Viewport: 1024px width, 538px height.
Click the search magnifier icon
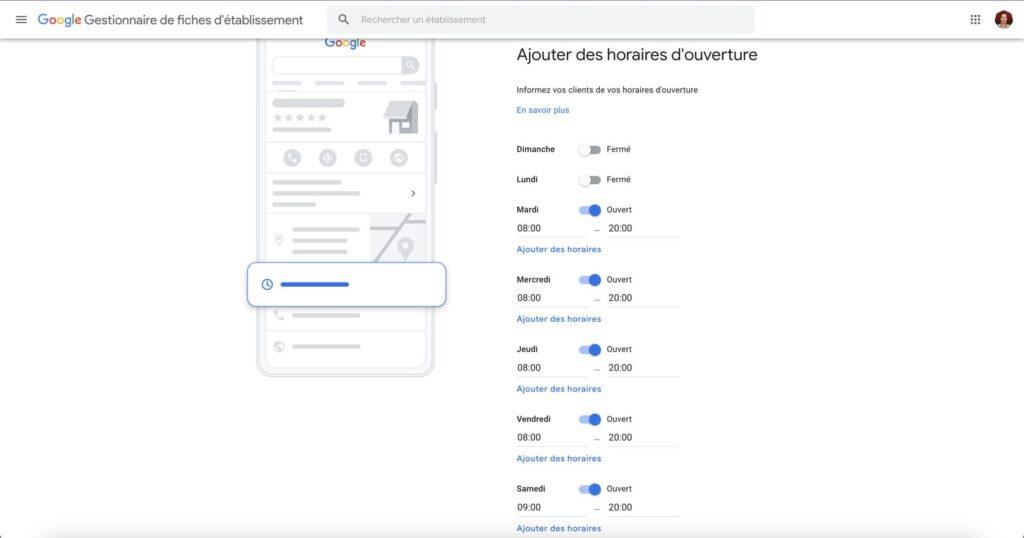(344, 20)
